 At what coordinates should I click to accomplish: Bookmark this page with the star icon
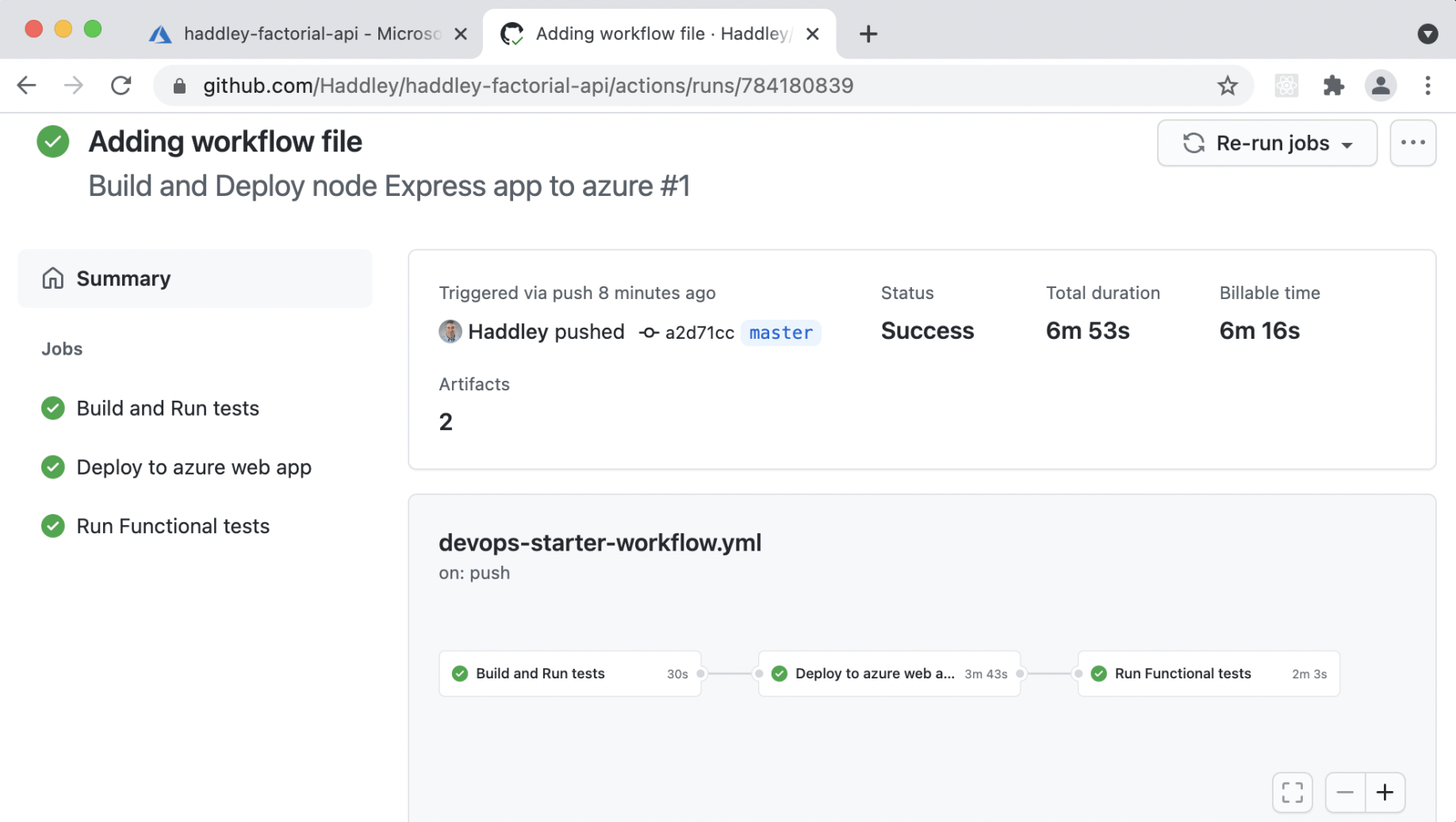(1227, 86)
